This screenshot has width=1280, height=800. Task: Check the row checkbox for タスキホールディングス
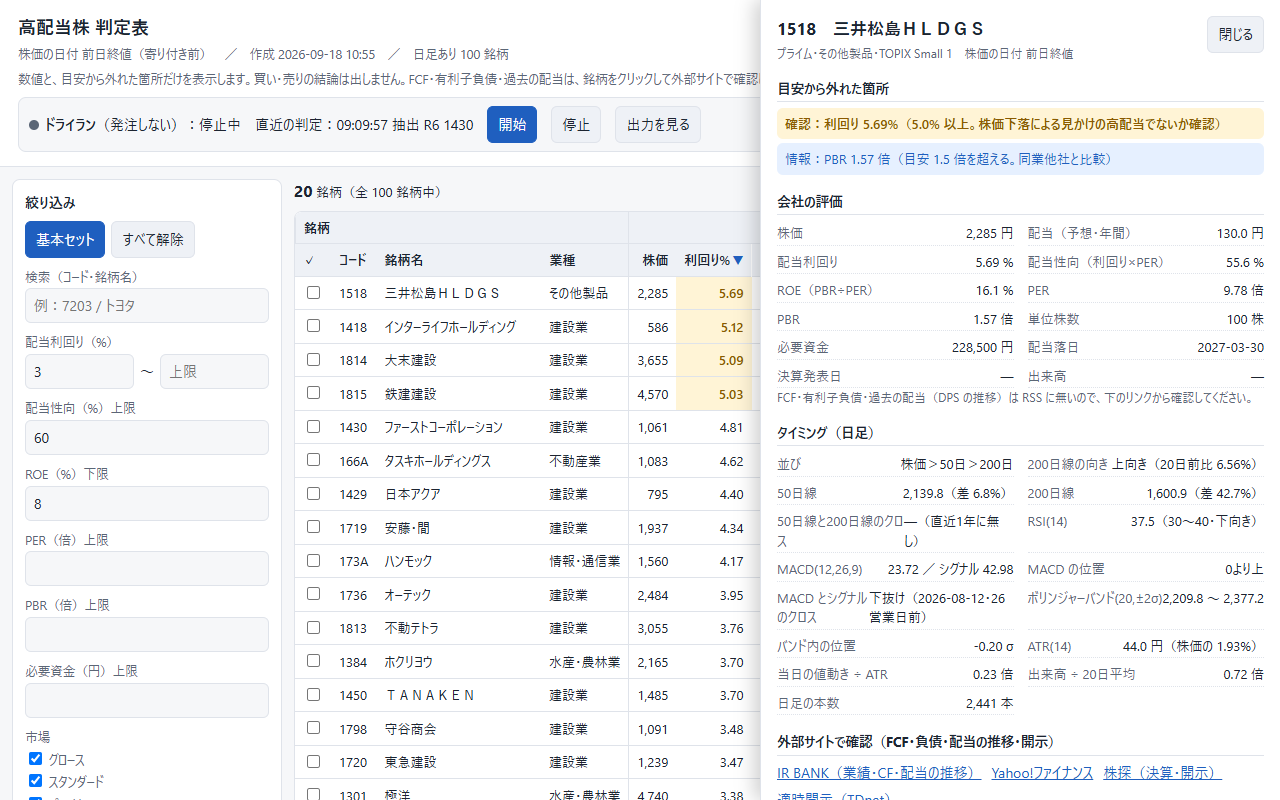pyautogui.click(x=313, y=460)
